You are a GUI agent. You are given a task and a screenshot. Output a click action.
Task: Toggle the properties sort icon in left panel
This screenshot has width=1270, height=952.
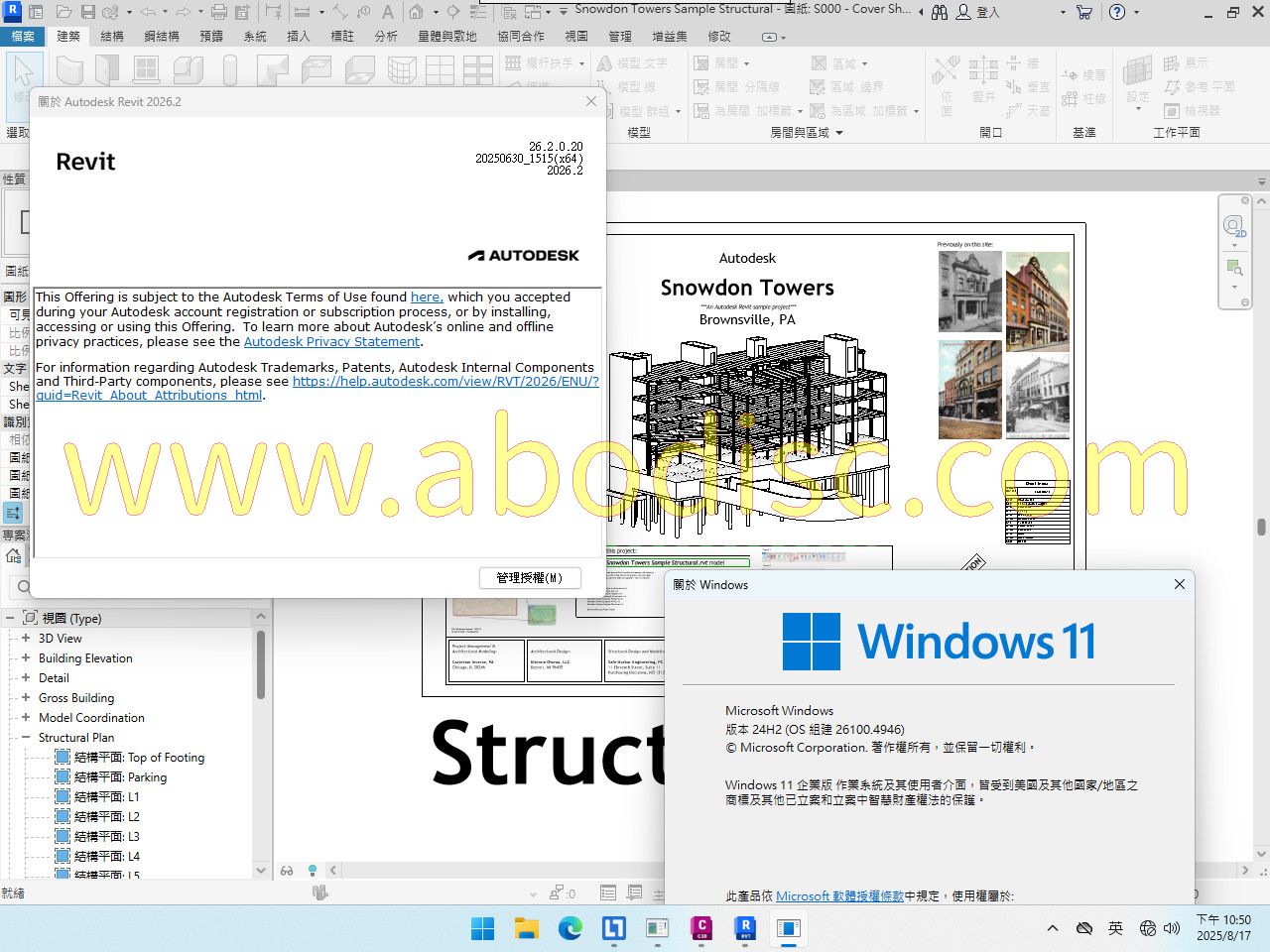[13, 513]
